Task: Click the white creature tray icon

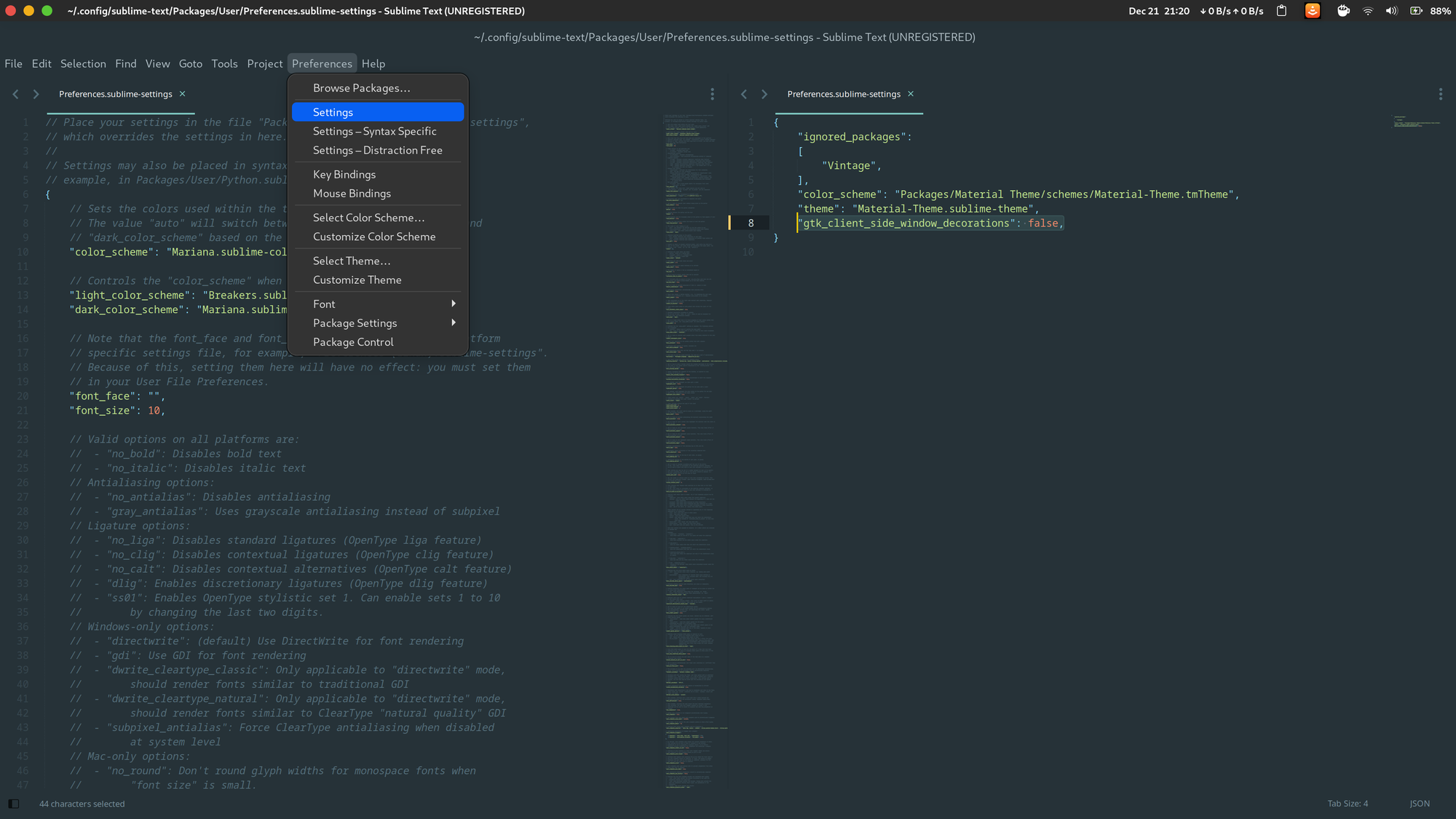Action: pyautogui.click(x=1343, y=11)
